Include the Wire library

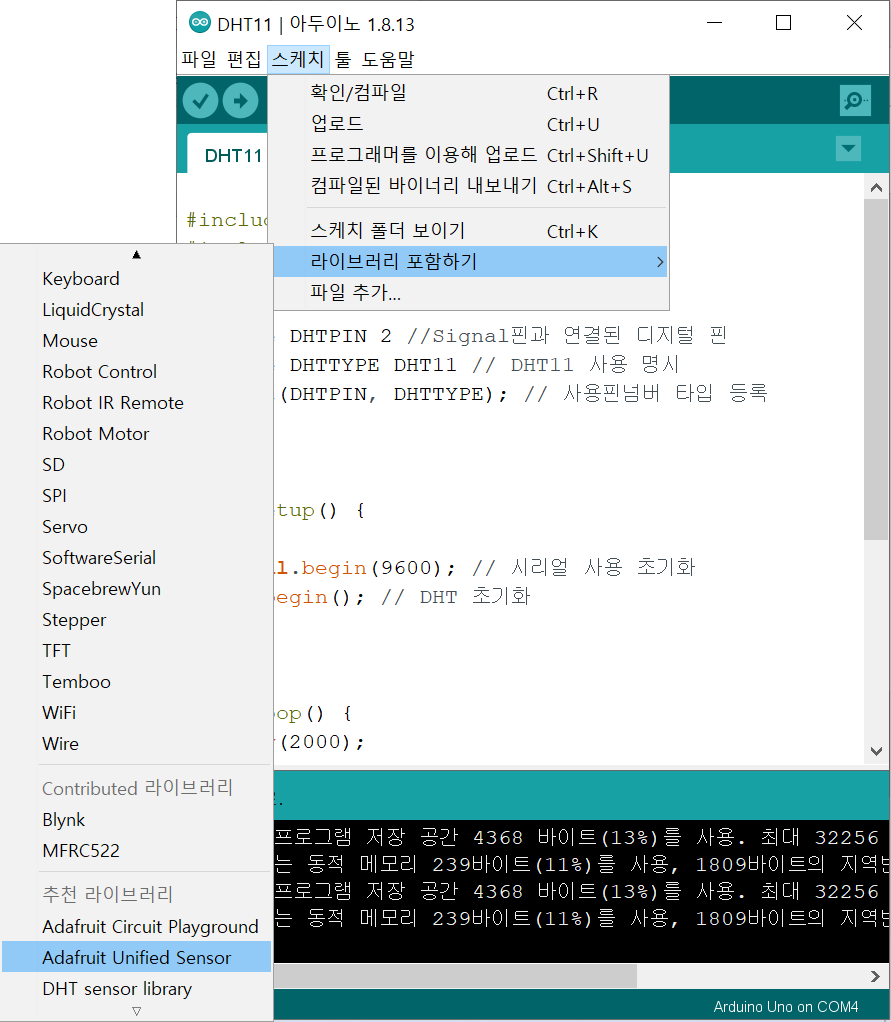137,744
